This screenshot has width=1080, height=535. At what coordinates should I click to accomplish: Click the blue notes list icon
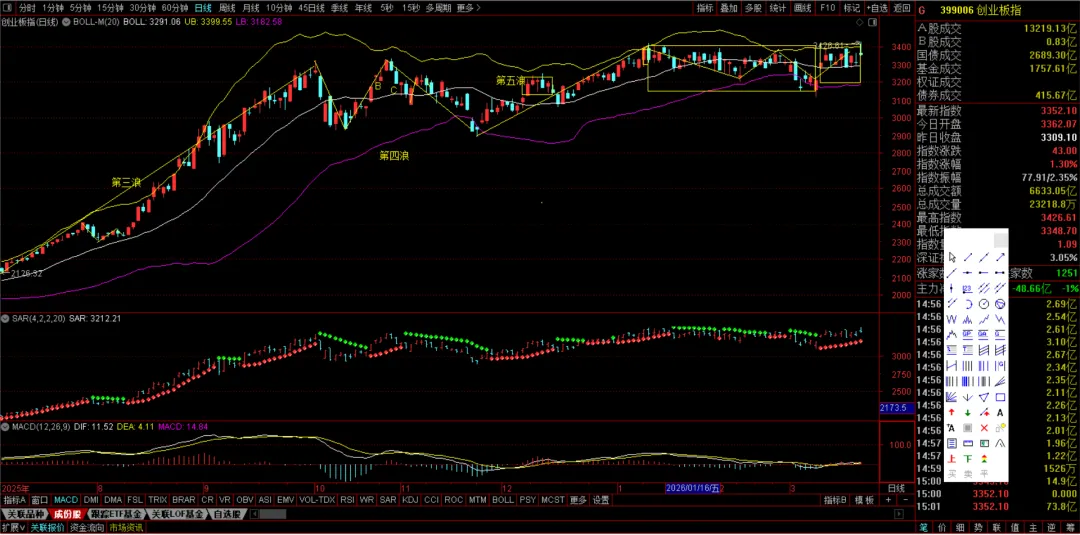(x=952, y=443)
